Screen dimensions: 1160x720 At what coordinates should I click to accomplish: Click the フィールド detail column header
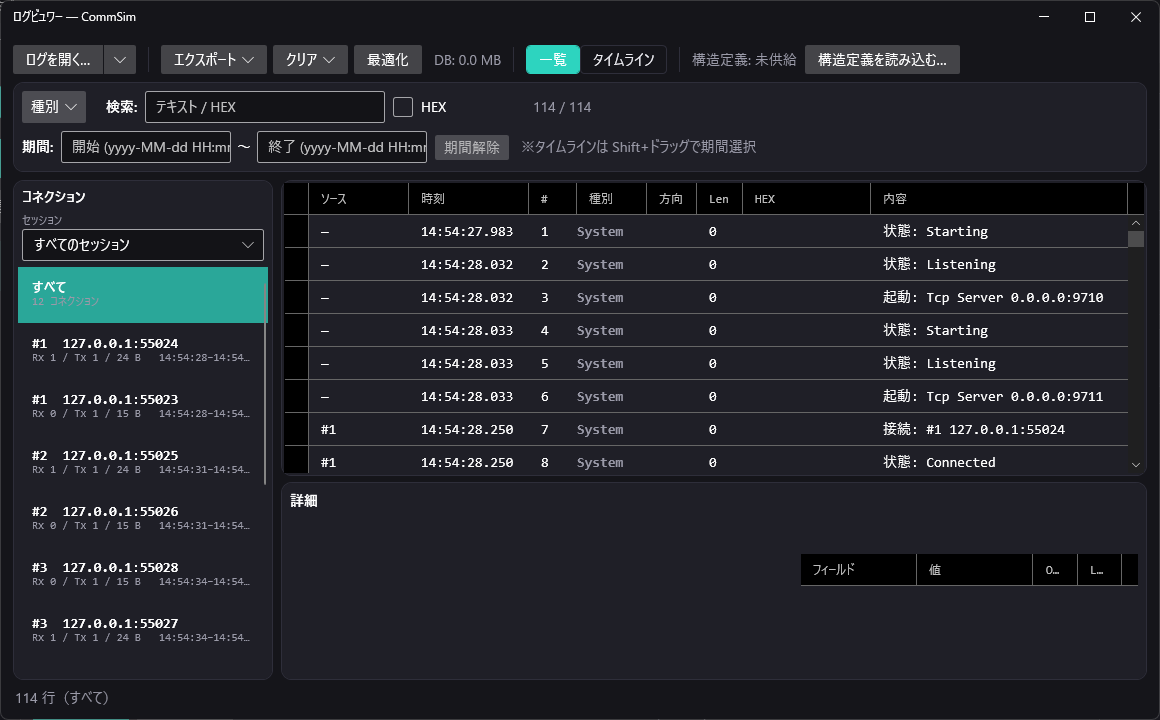point(858,570)
